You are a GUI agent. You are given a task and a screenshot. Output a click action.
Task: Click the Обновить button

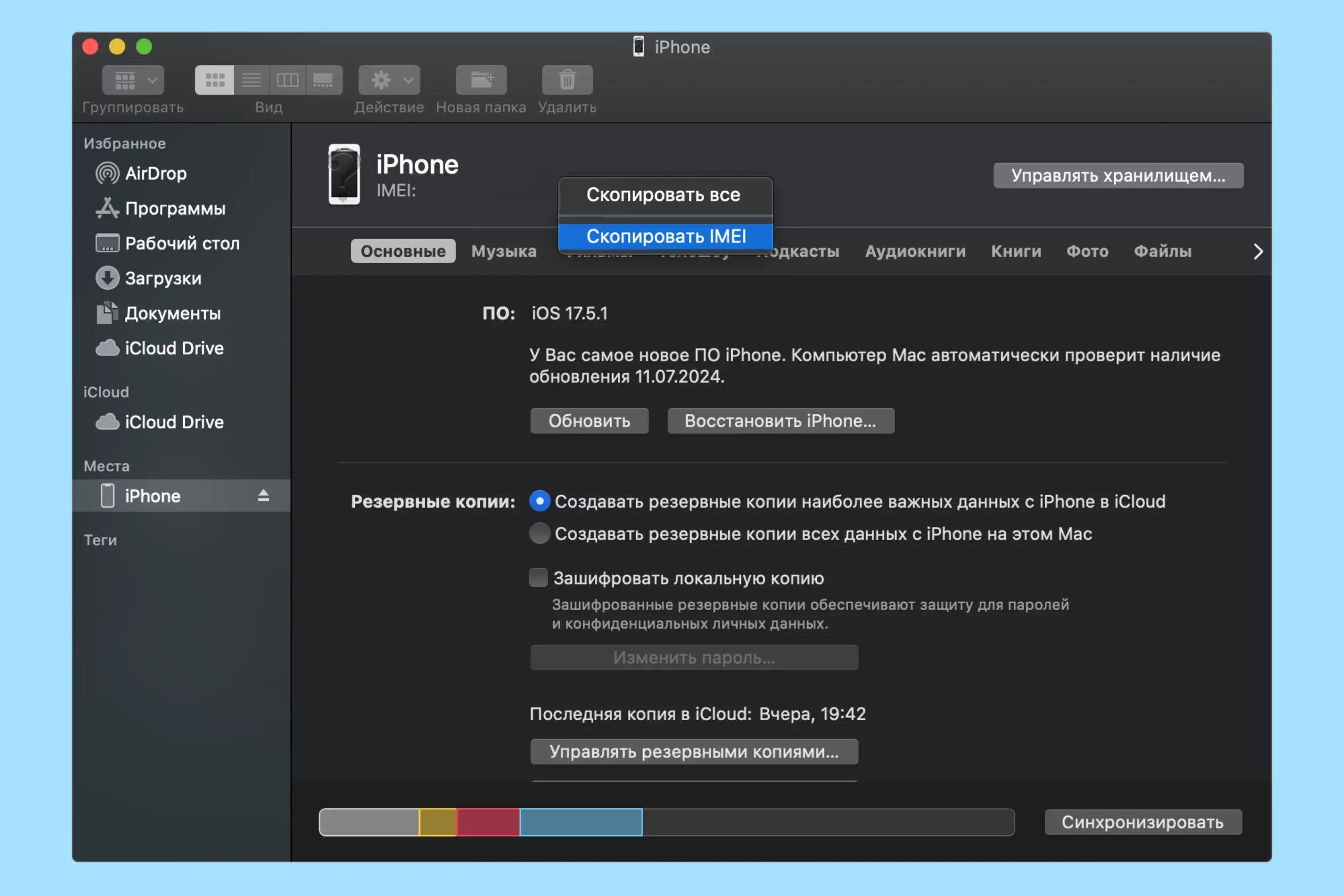click(x=589, y=420)
